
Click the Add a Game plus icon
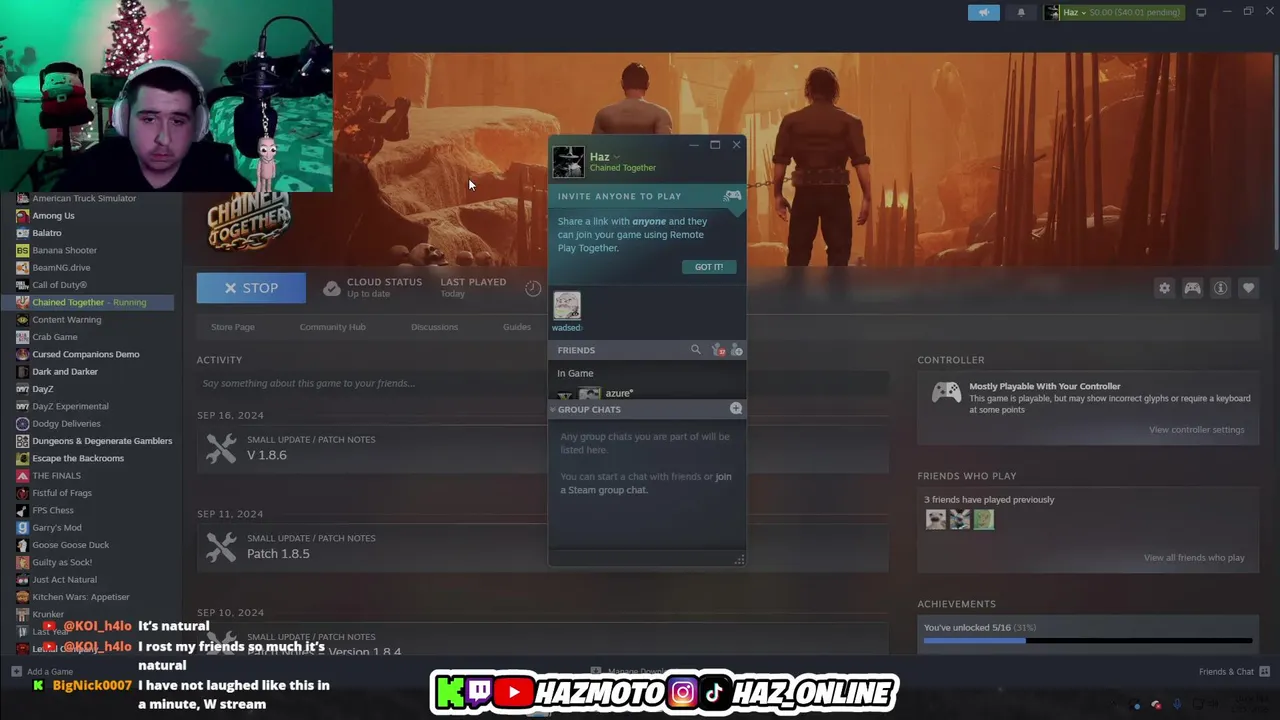tap(16, 672)
